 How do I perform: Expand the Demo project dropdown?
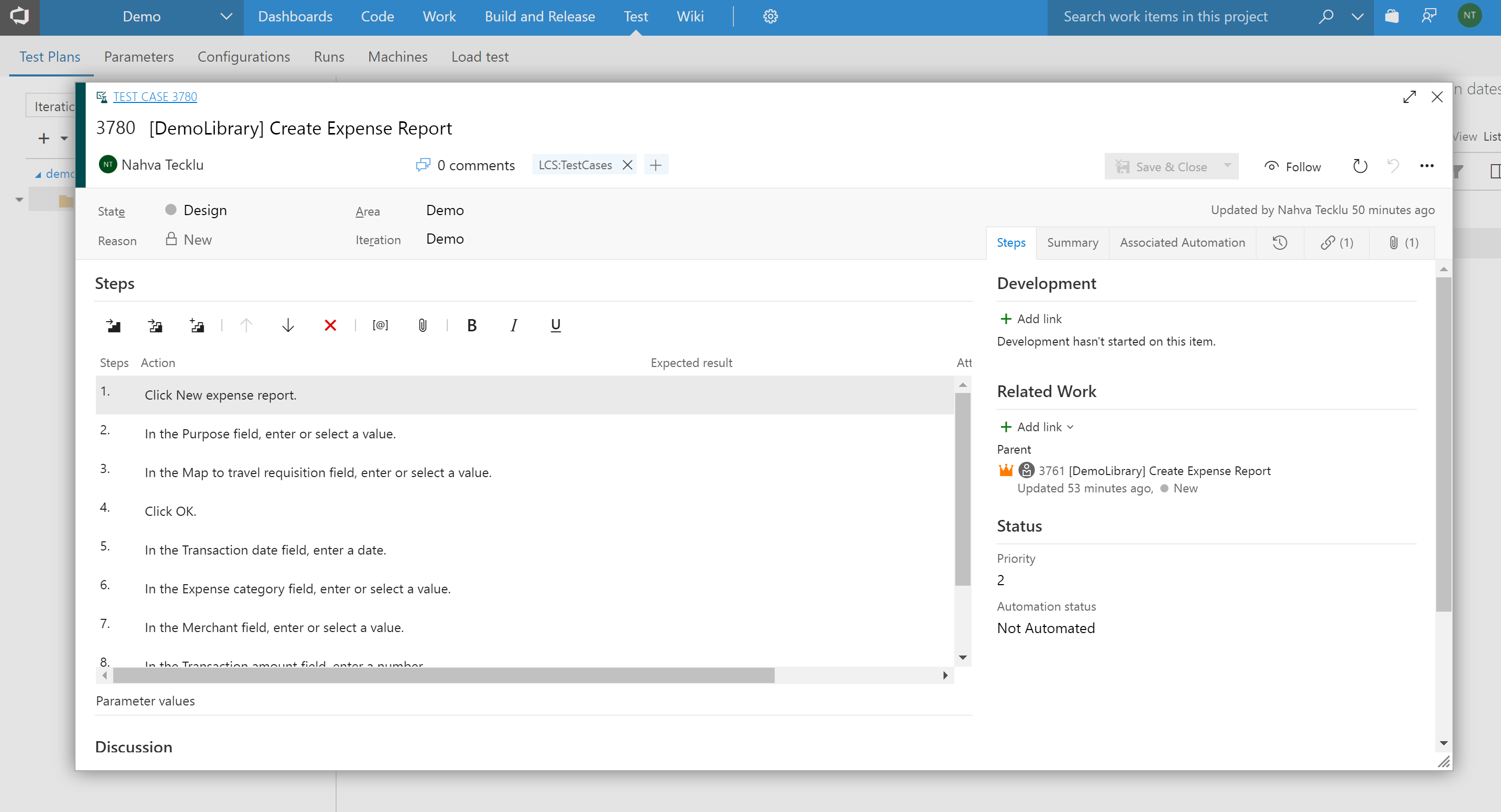(226, 16)
